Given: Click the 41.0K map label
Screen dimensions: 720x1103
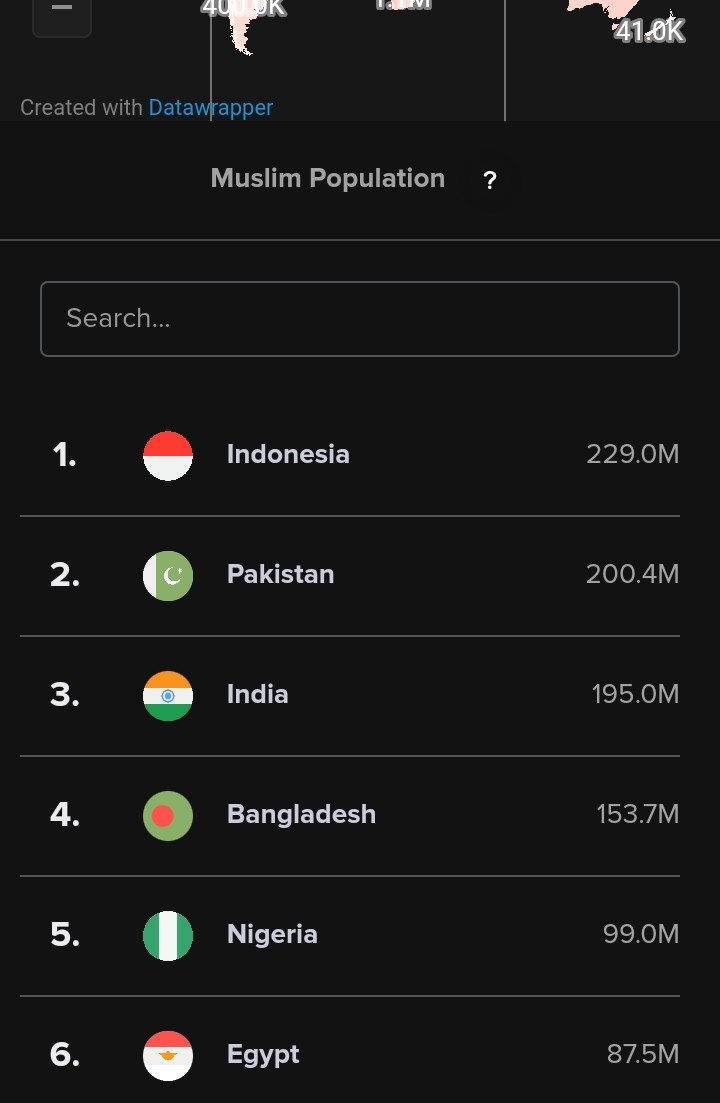Looking at the screenshot, I should point(649,31).
